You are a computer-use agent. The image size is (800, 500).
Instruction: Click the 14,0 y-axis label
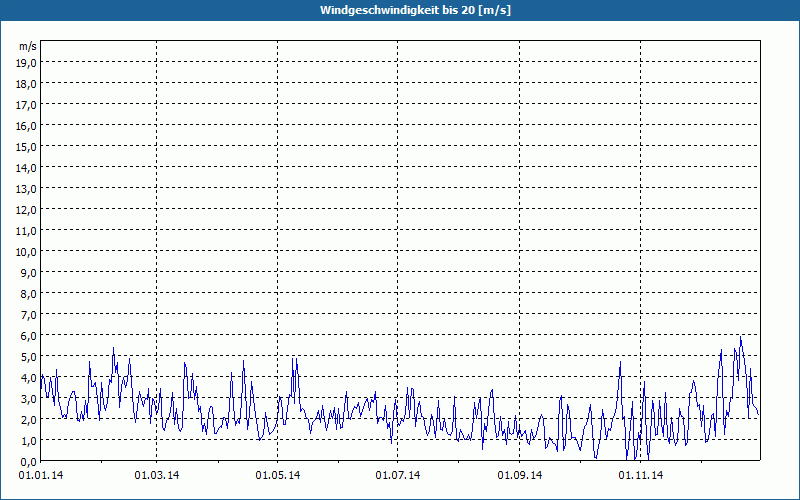tap(27, 167)
